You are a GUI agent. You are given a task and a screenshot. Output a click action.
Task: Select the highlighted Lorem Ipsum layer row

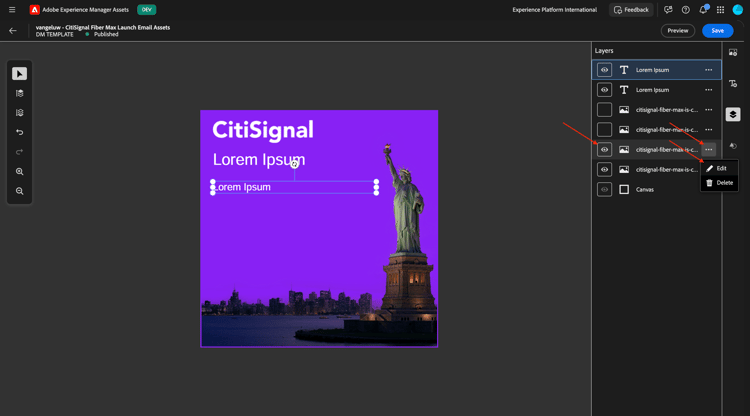tap(656, 70)
